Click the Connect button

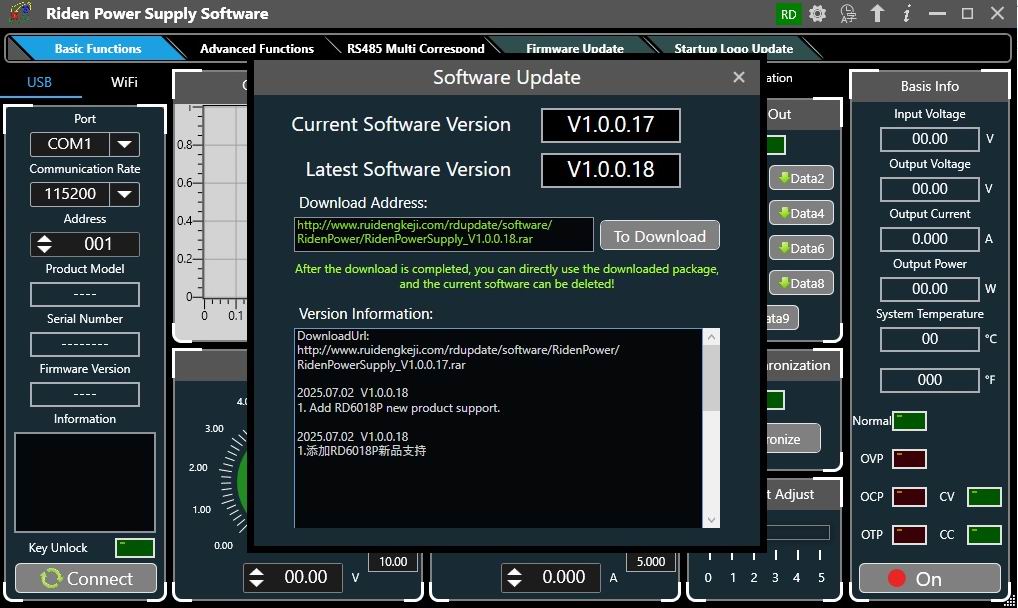coord(85,578)
